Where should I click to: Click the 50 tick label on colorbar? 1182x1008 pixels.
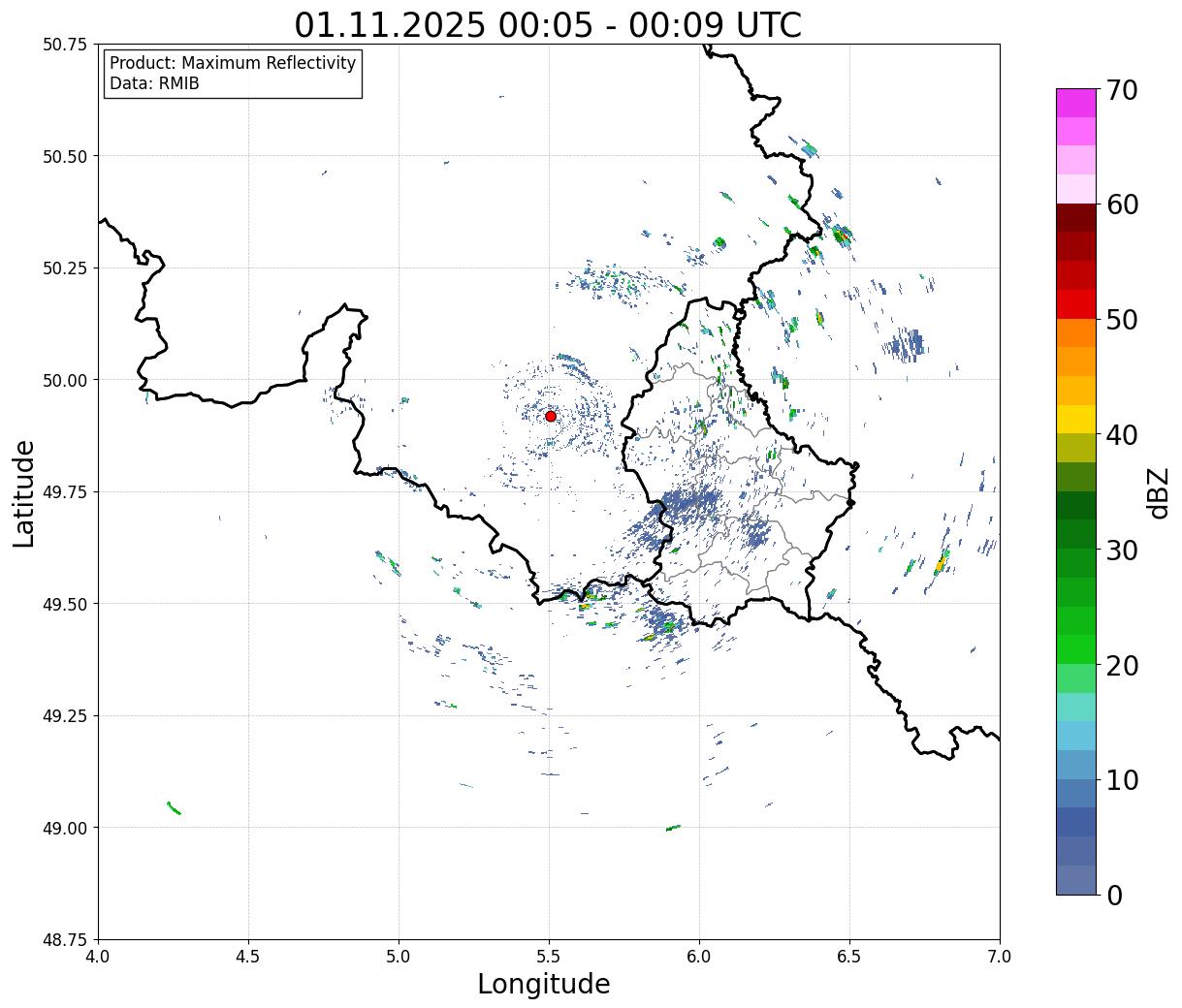coord(1123,320)
